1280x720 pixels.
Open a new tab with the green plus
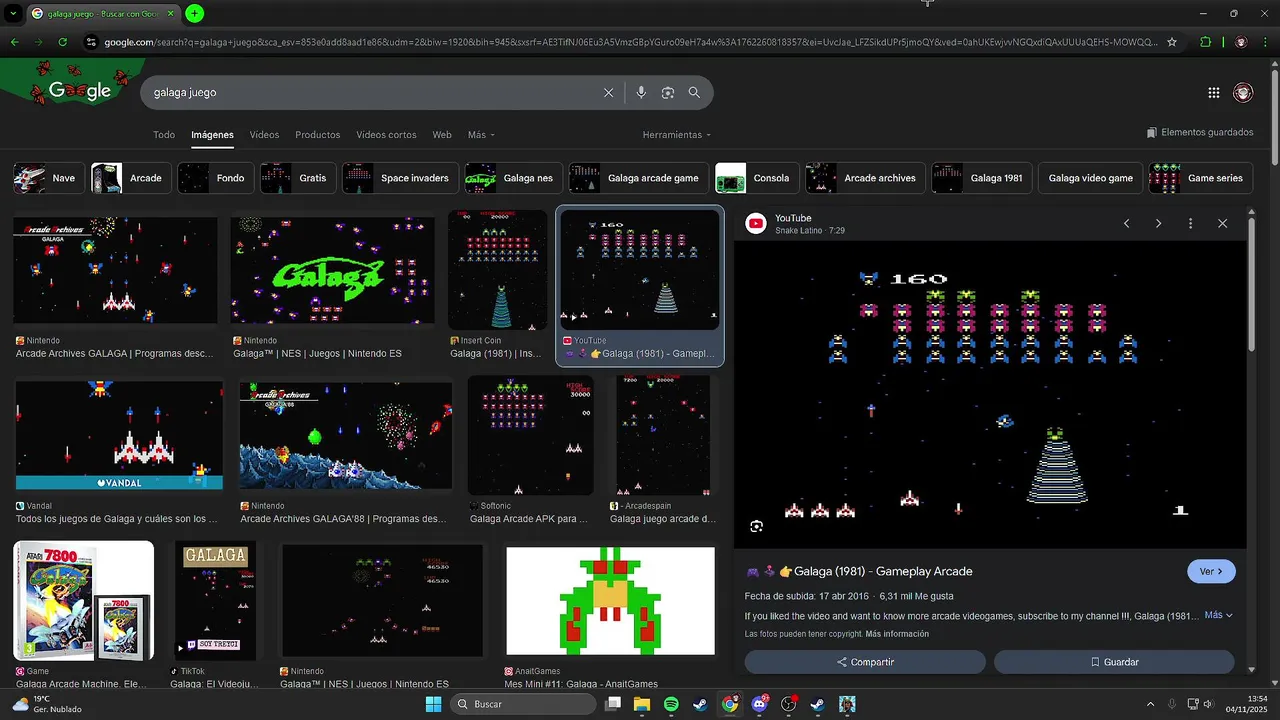pos(195,13)
